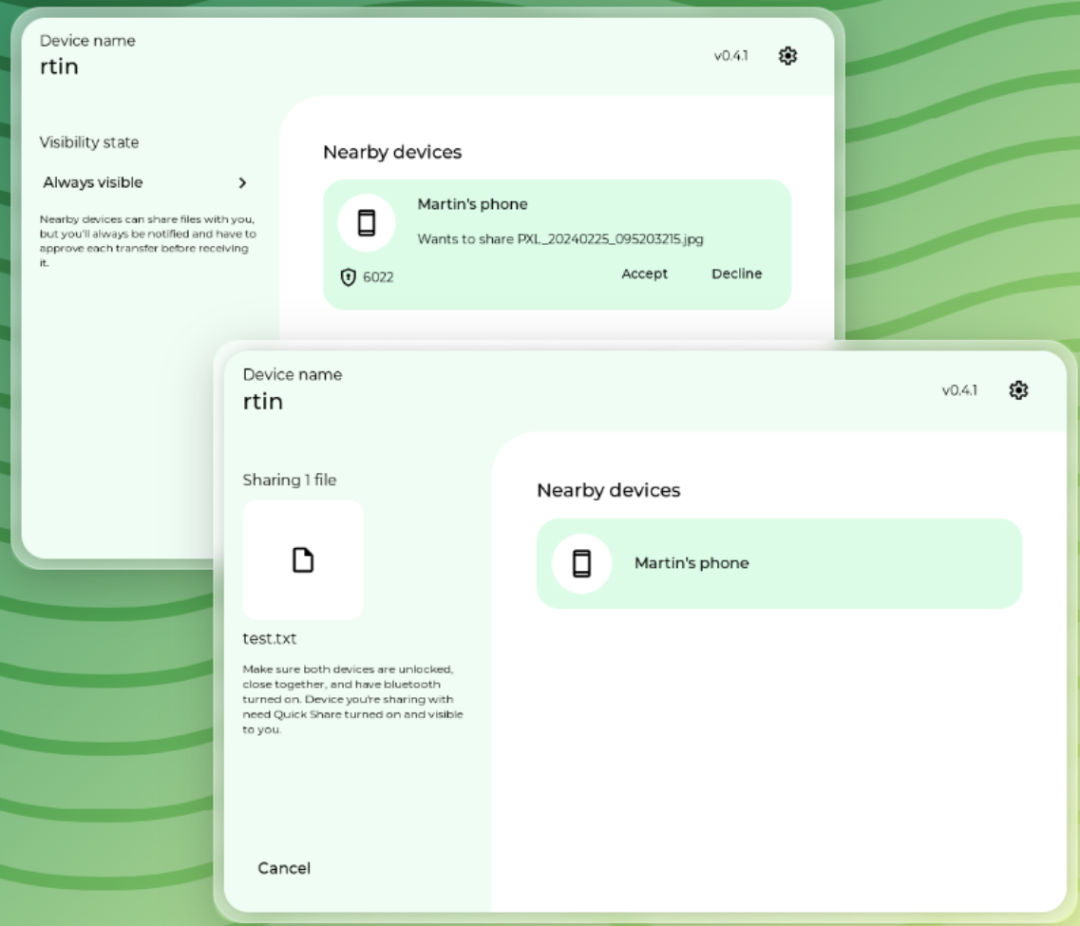Expand the Always visible chevron
The image size is (1080, 926).
[x=242, y=183]
